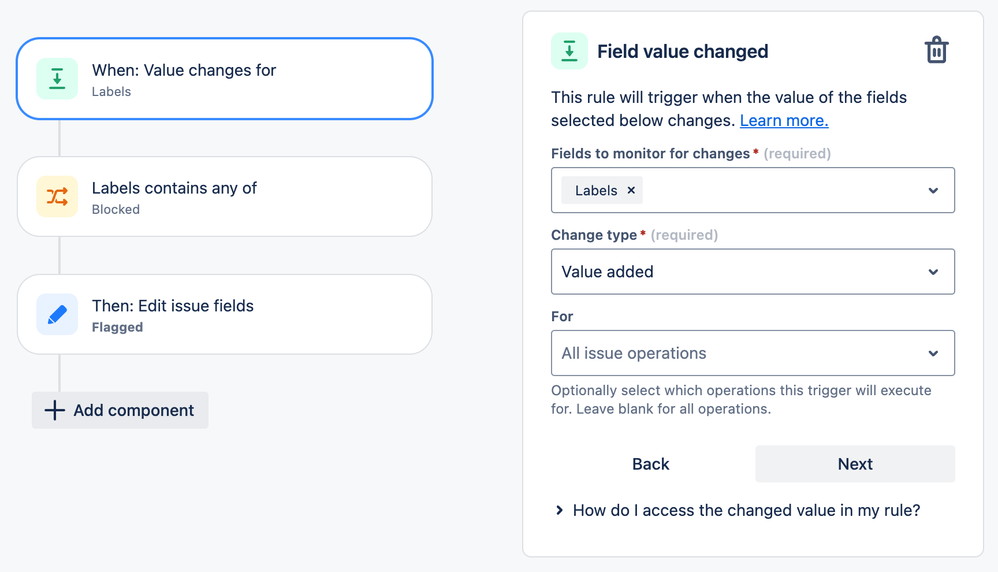Viewport: 998px width, 572px height.
Task: Click the green icon beside Field value changed
Action: click(569, 51)
